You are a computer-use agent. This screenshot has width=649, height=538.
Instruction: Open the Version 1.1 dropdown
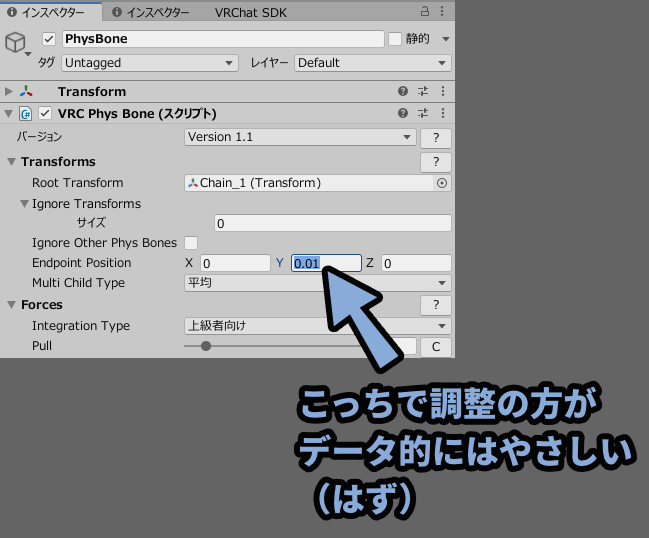[x=300, y=137]
